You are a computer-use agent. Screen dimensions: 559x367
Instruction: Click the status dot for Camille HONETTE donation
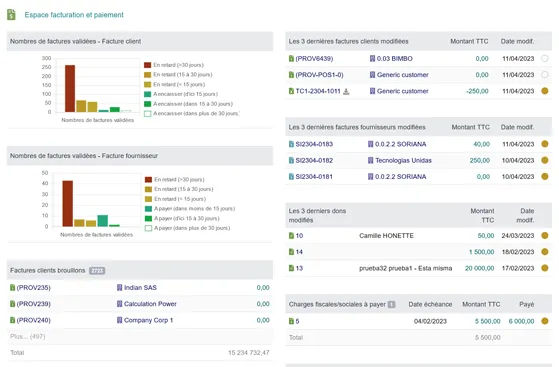coord(545,235)
